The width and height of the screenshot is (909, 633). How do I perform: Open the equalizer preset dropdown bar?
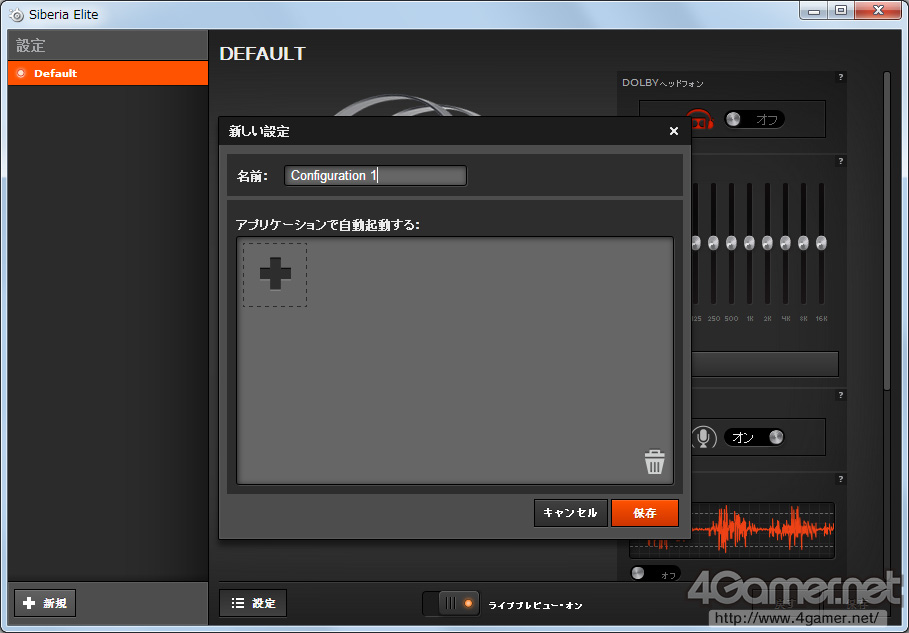(x=765, y=364)
